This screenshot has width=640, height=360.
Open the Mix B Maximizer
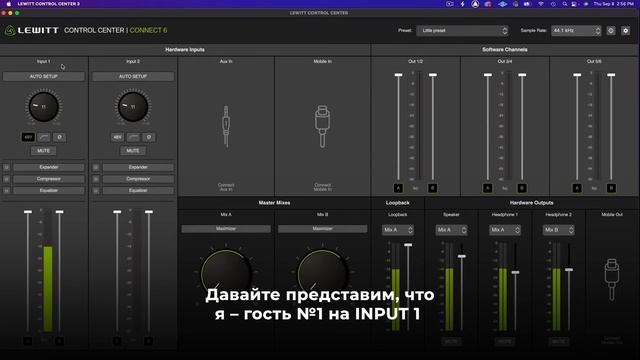pyautogui.click(x=322, y=229)
